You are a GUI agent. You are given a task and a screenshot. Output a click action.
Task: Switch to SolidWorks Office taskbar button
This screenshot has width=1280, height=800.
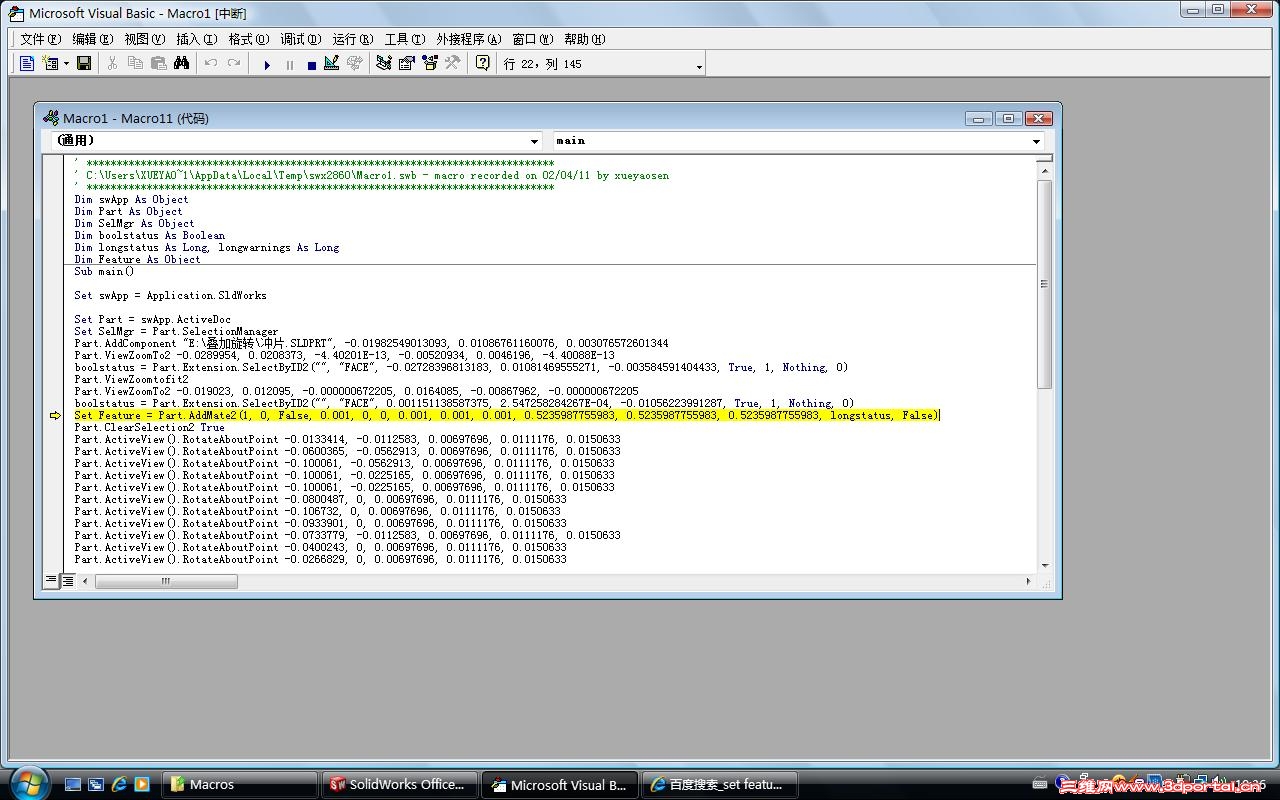(x=402, y=784)
